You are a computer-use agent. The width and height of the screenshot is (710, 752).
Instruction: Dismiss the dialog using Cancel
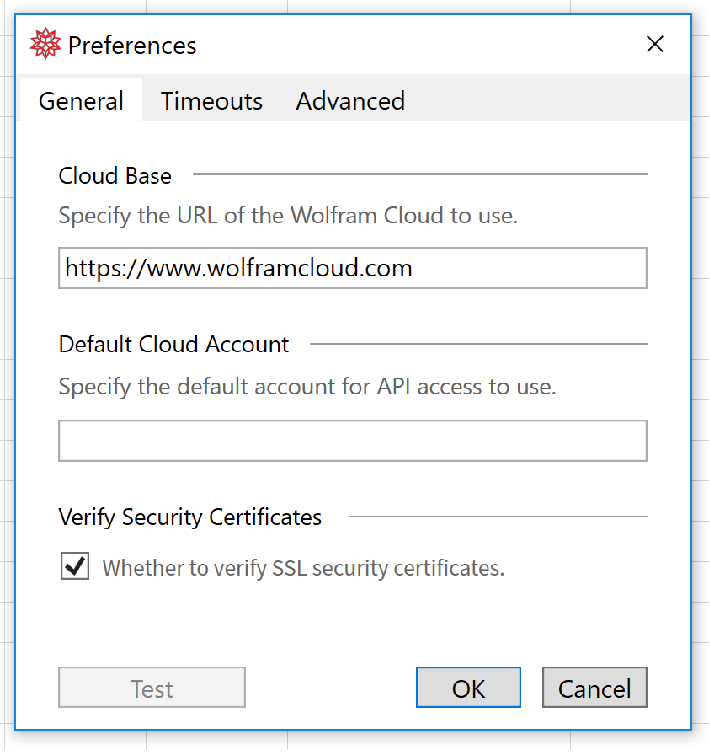[x=594, y=688]
